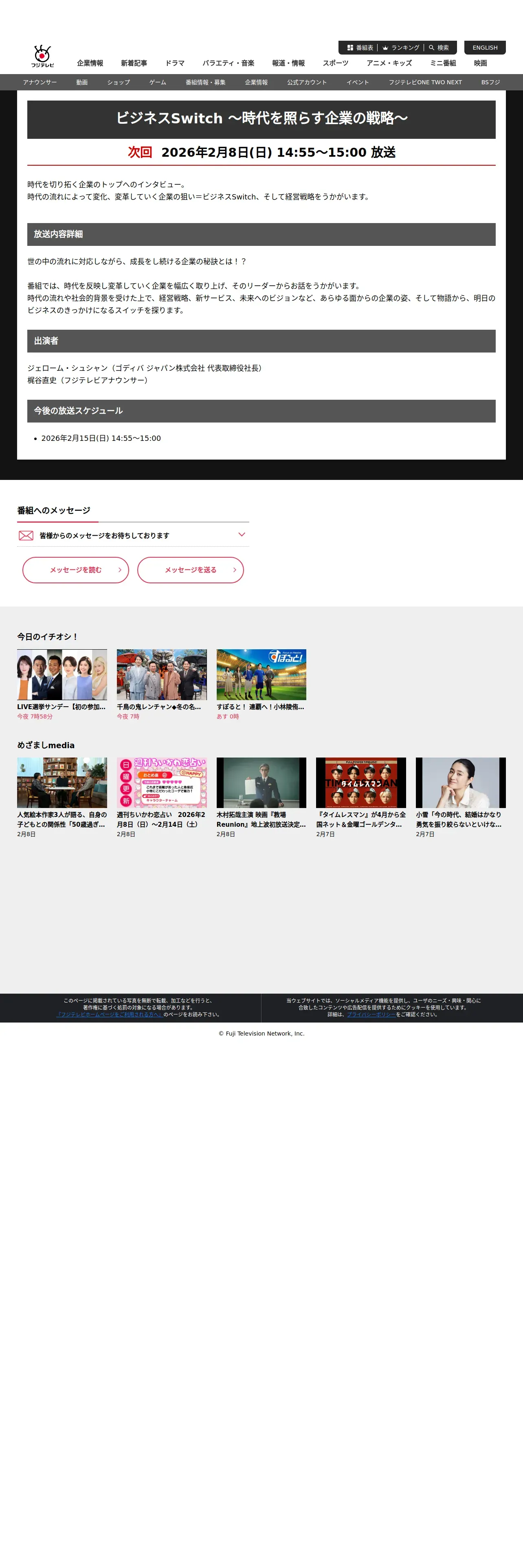Go to アナウンサー in sub navigation
The height and width of the screenshot is (1568, 523).
point(40,83)
